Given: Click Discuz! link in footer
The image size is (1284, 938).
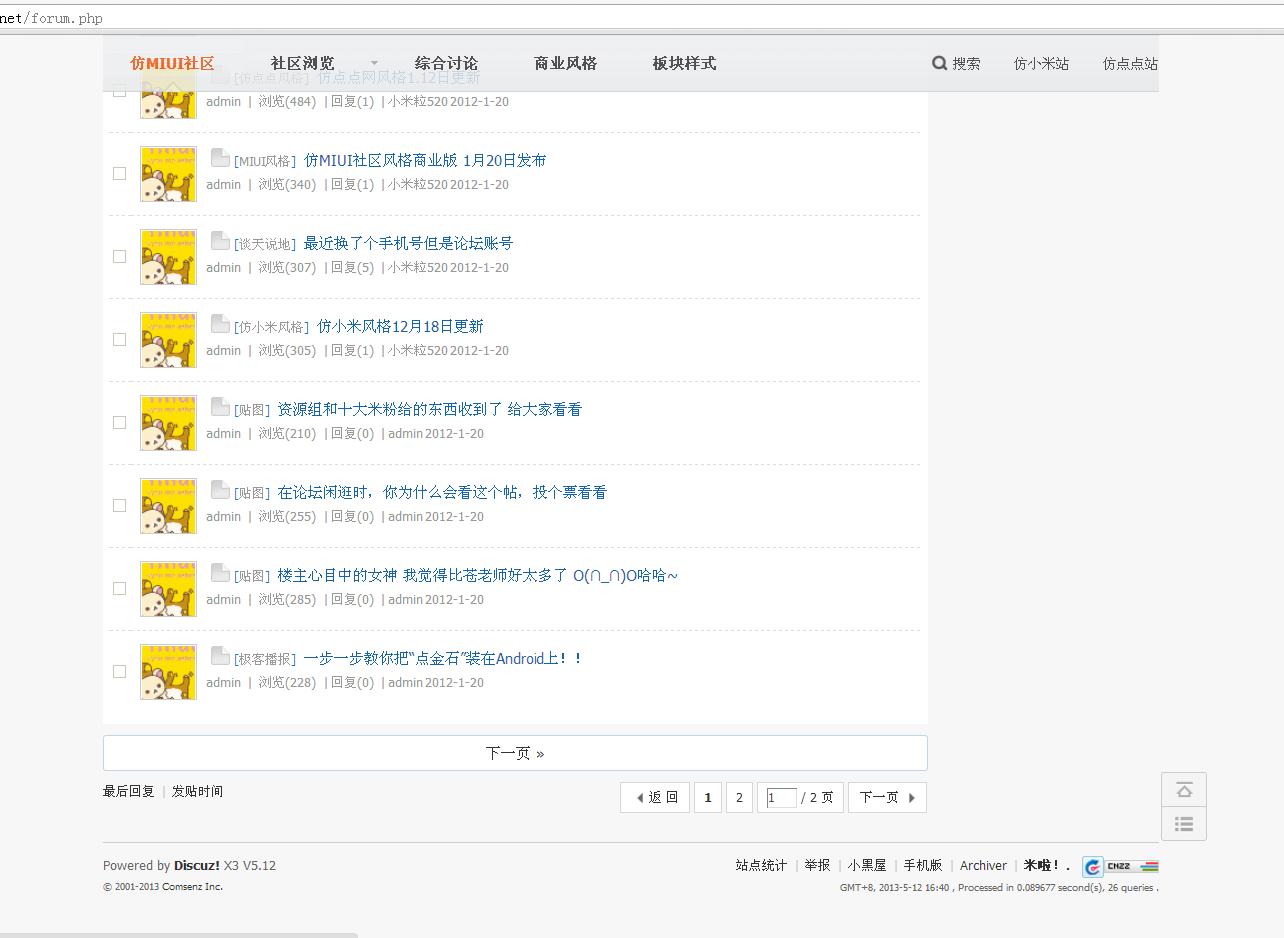Looking at the screenshot, I should [x=197, y=865].
